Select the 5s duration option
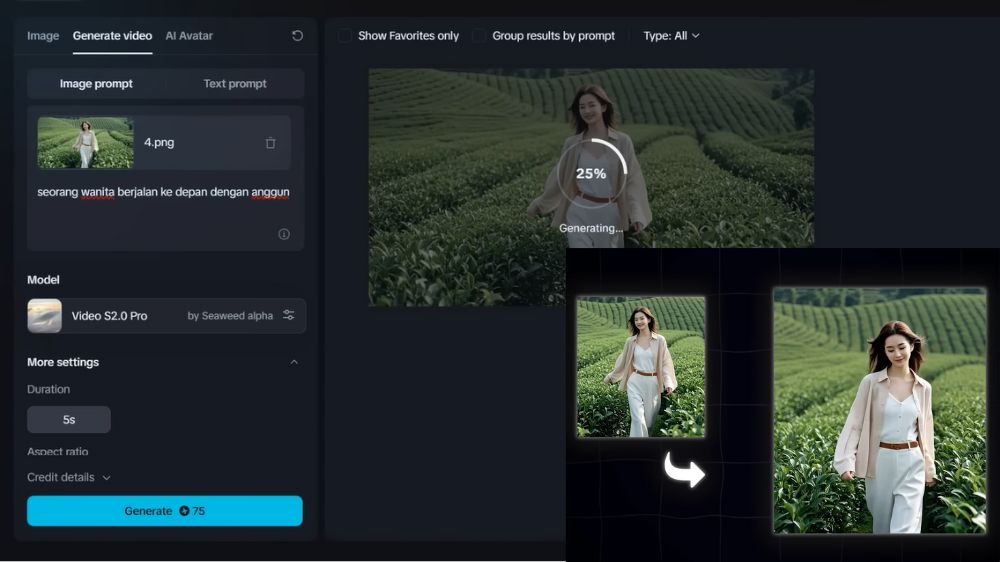1000x562 pixels. point(69,420)
